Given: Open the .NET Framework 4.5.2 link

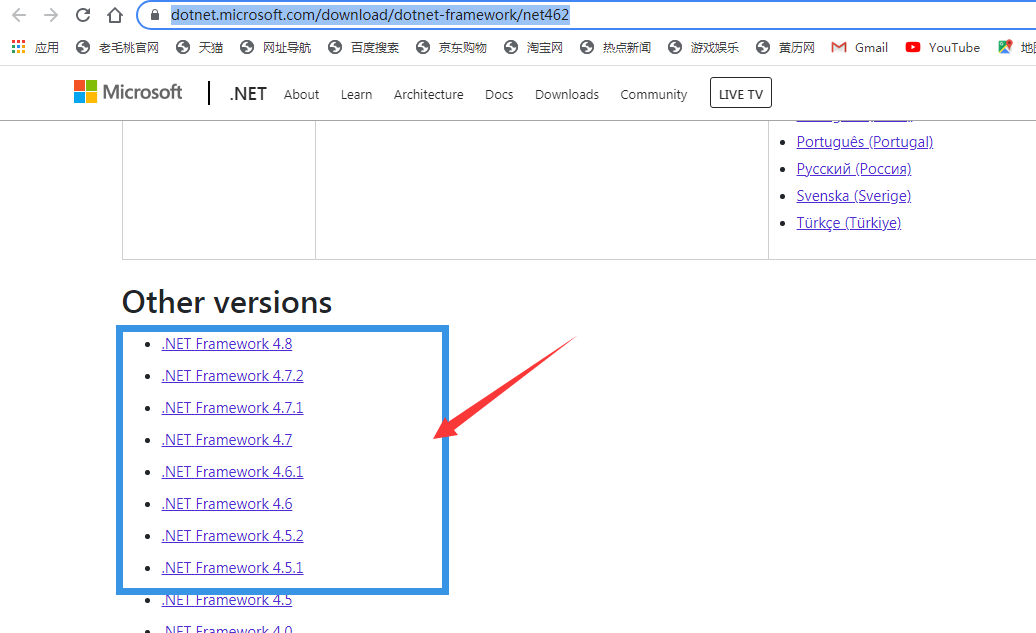Looking at the screenshot, I should tap(233, 536).
